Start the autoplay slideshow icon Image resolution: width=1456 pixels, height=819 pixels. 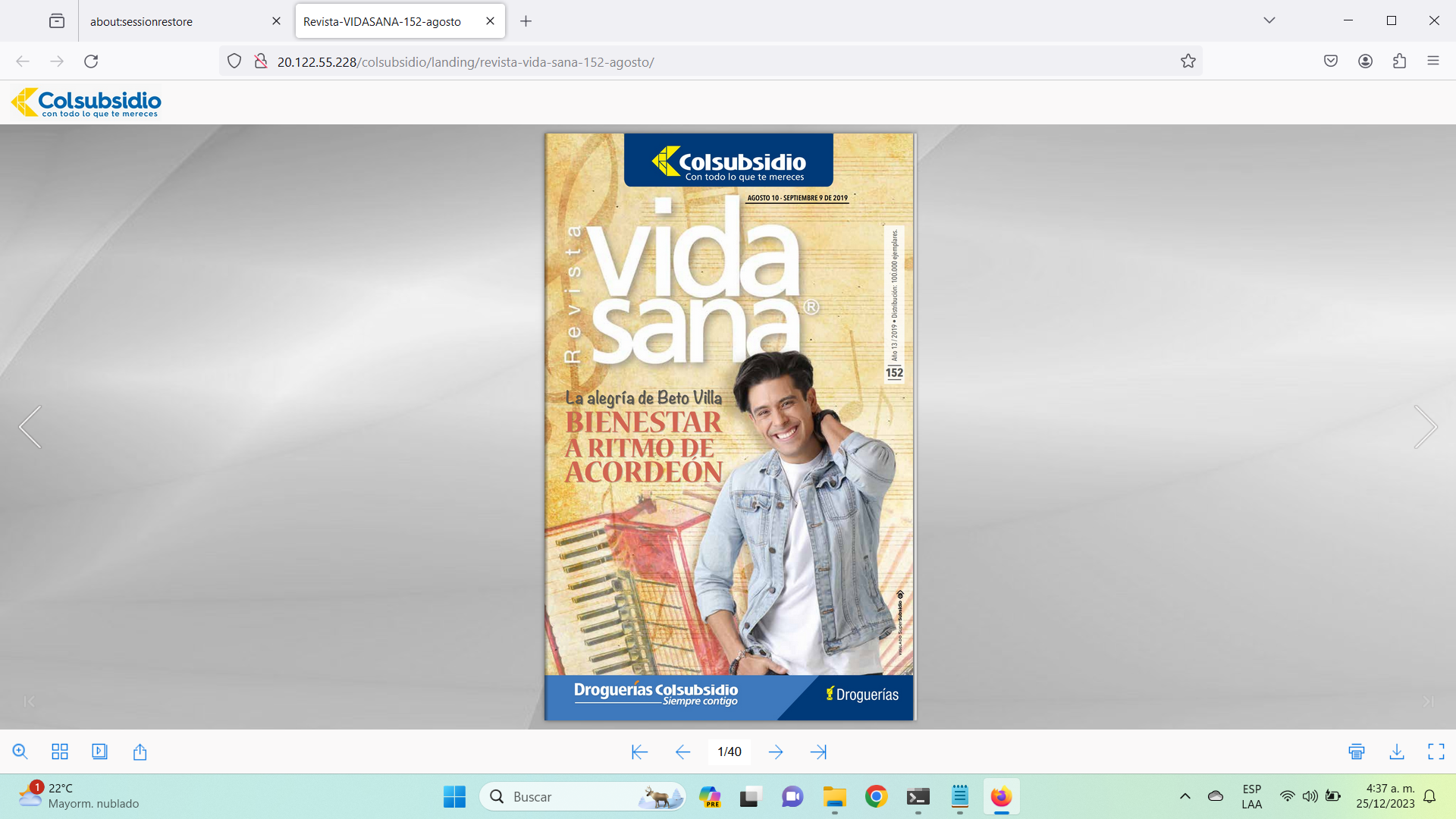(x=99, y=752)
